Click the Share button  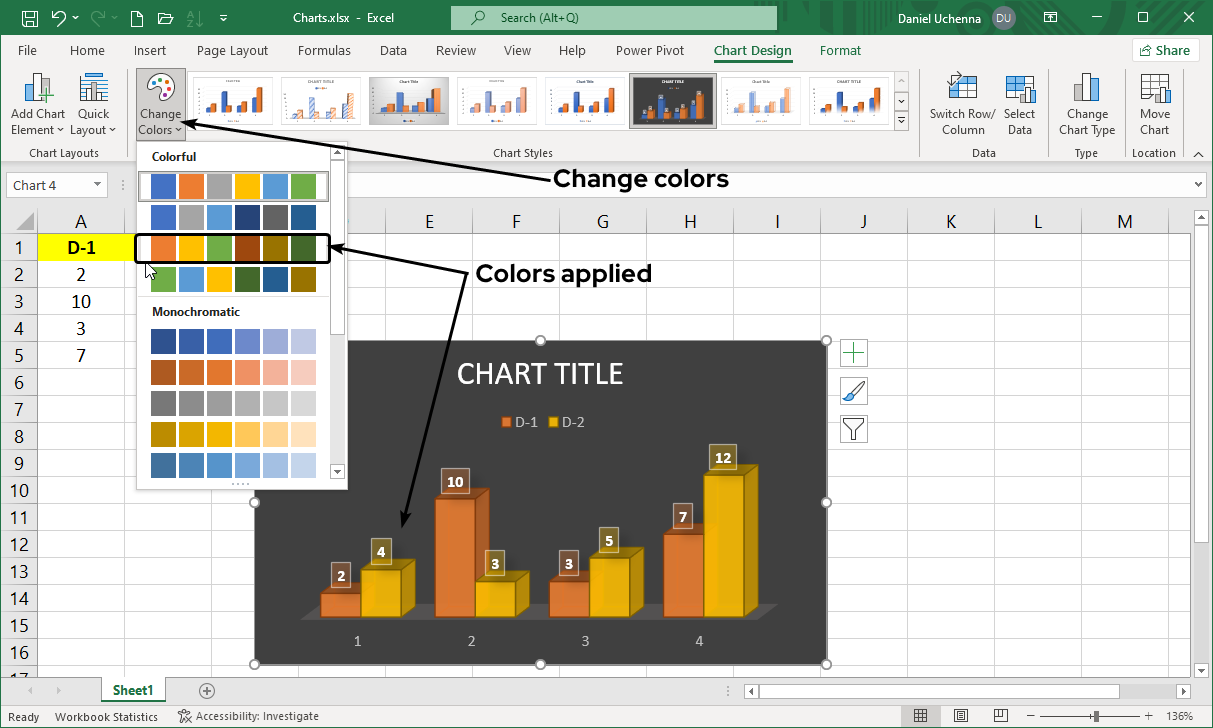[1165, 50]
